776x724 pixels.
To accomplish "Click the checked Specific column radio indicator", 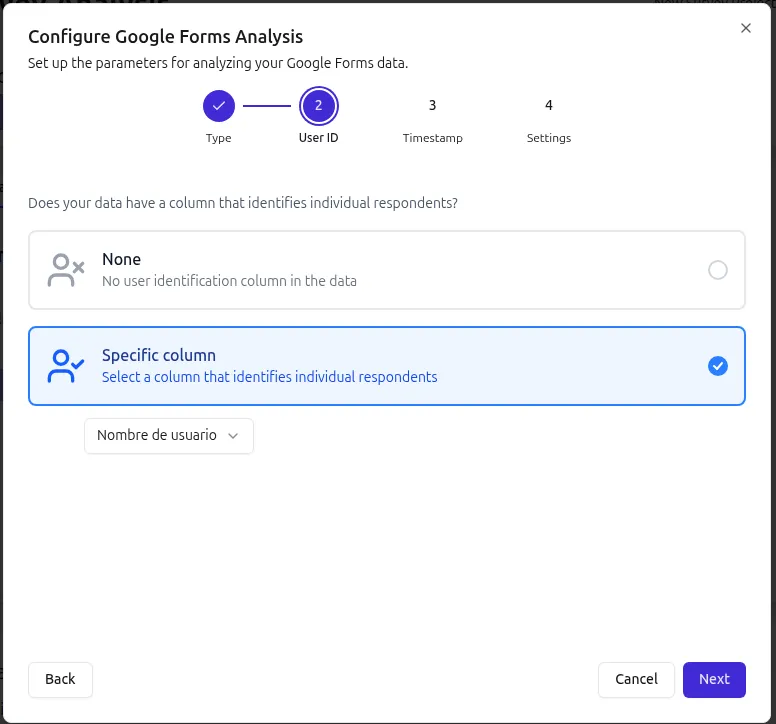I will click(717, 366).
